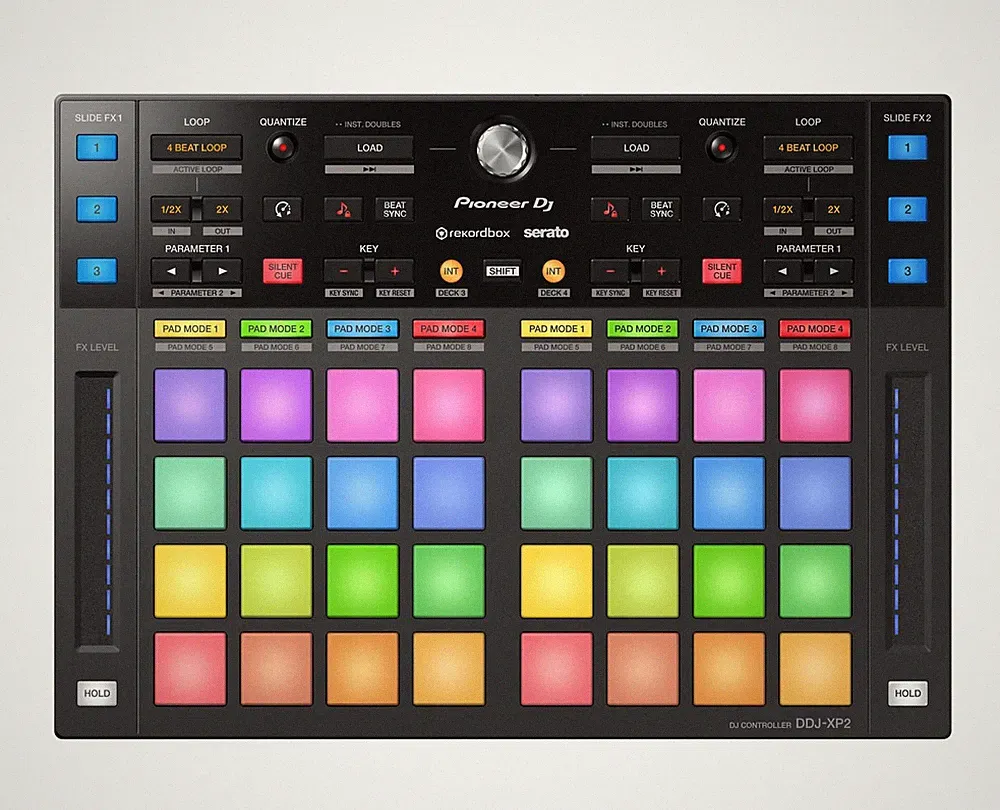The height and width of the screenshot is (810, 1000).
Task: Toggle the right deck Quantize button
Action: [x=721, y=147]
